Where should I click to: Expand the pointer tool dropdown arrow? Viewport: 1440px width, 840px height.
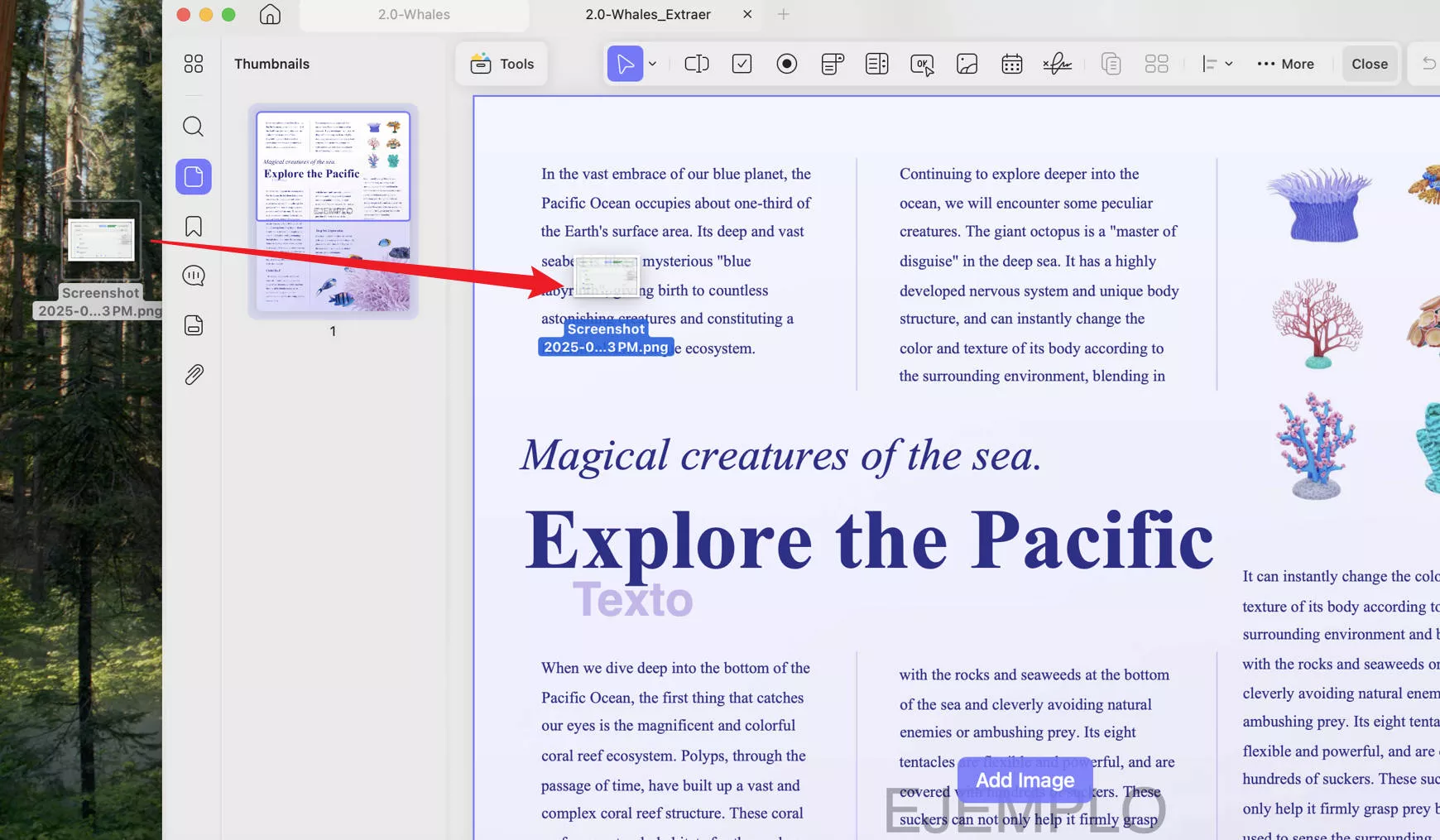pyautogui.click(x=653, y=64)
